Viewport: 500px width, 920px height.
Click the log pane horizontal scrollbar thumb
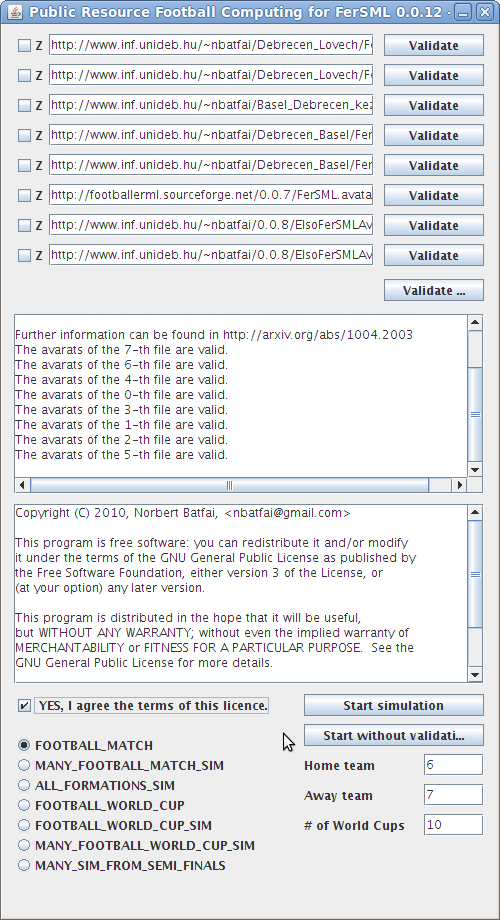tap(229, 485)
